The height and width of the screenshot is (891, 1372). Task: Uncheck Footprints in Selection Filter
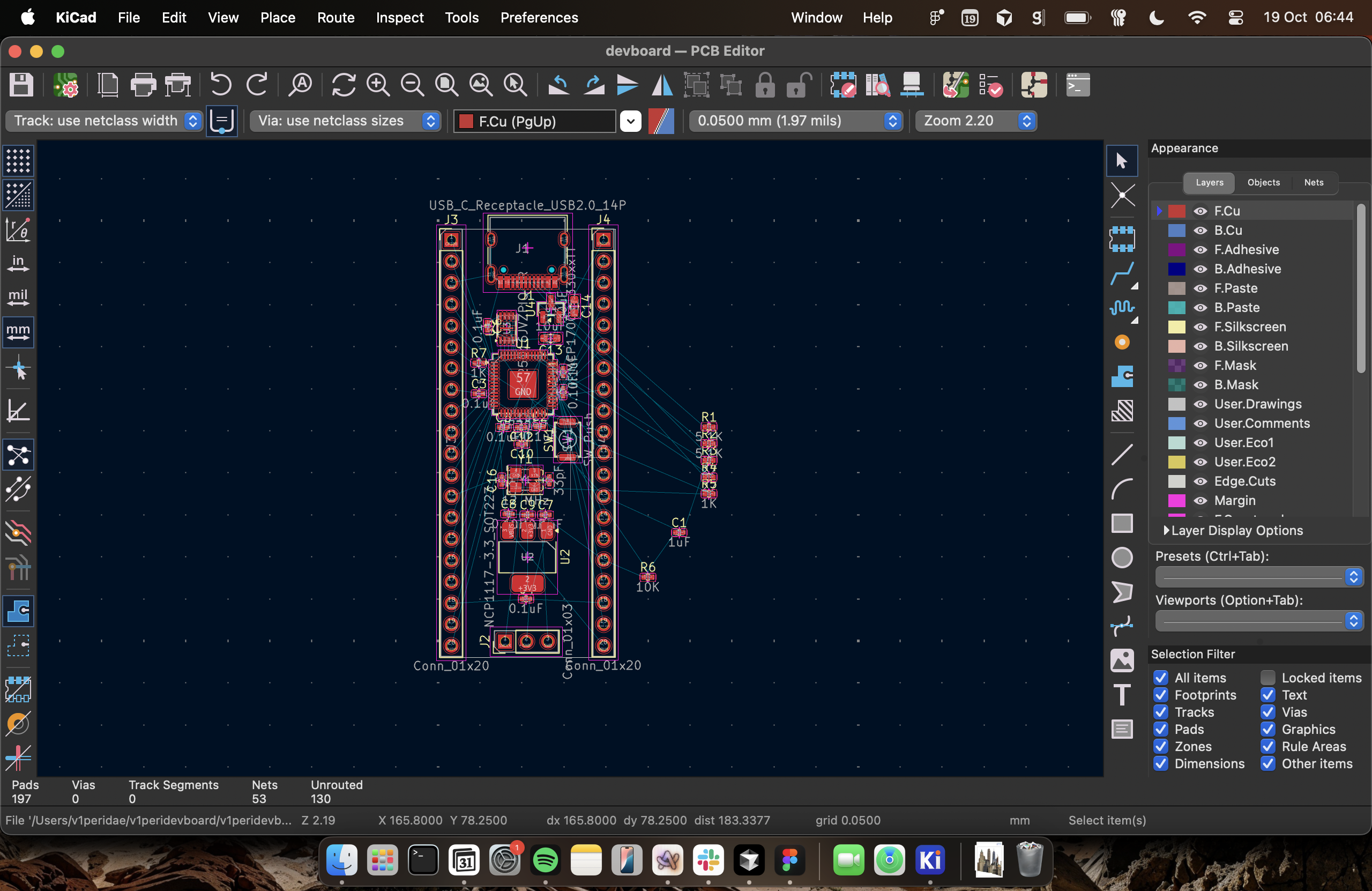1161,695
